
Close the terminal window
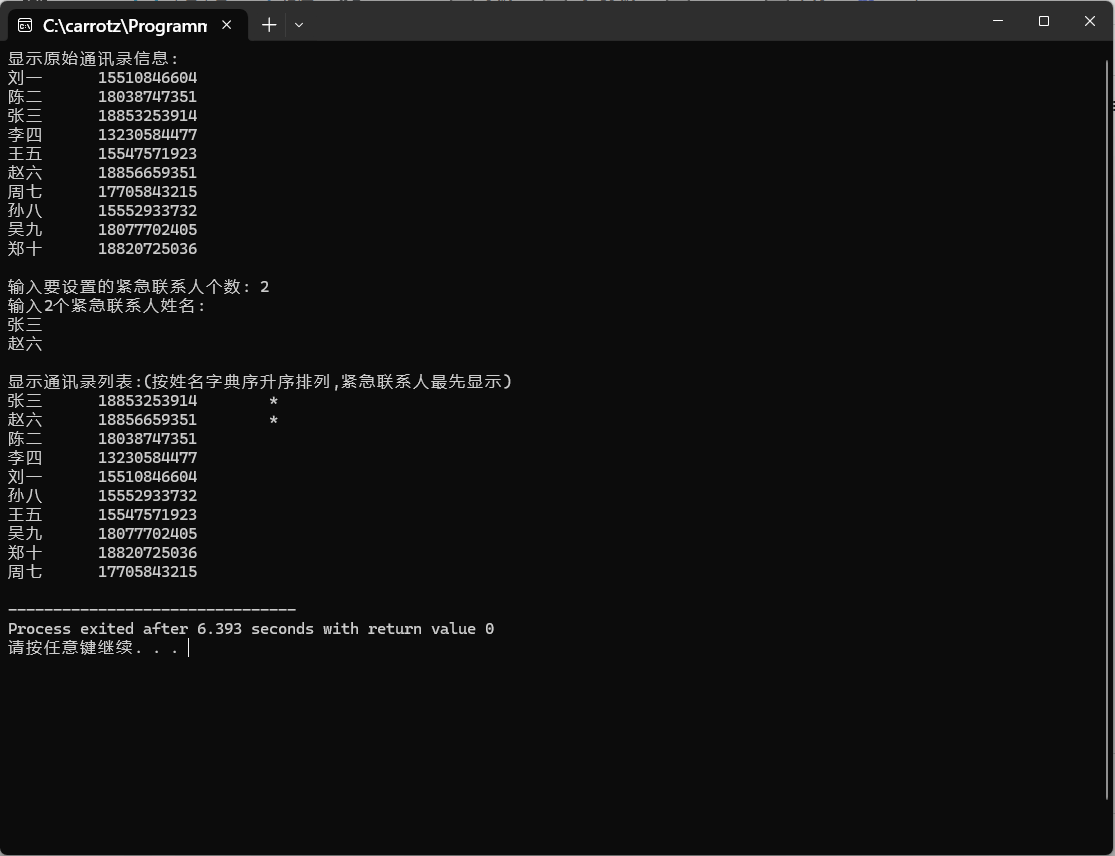coord(1089,21)
